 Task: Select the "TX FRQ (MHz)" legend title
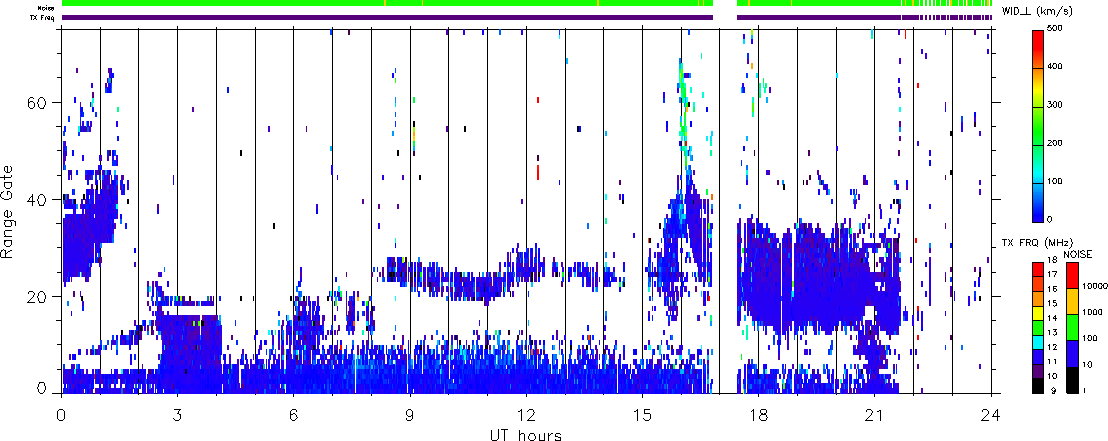click(x=1036, y=242)
